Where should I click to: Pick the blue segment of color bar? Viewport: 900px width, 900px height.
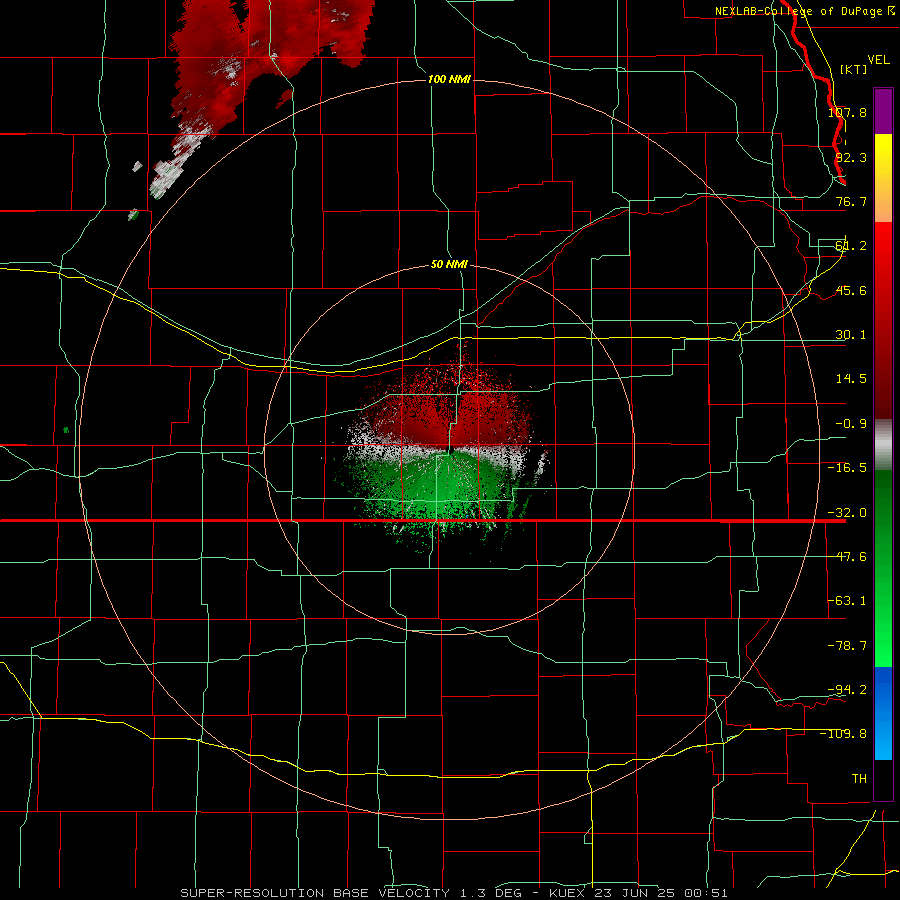tap(883, 713)
